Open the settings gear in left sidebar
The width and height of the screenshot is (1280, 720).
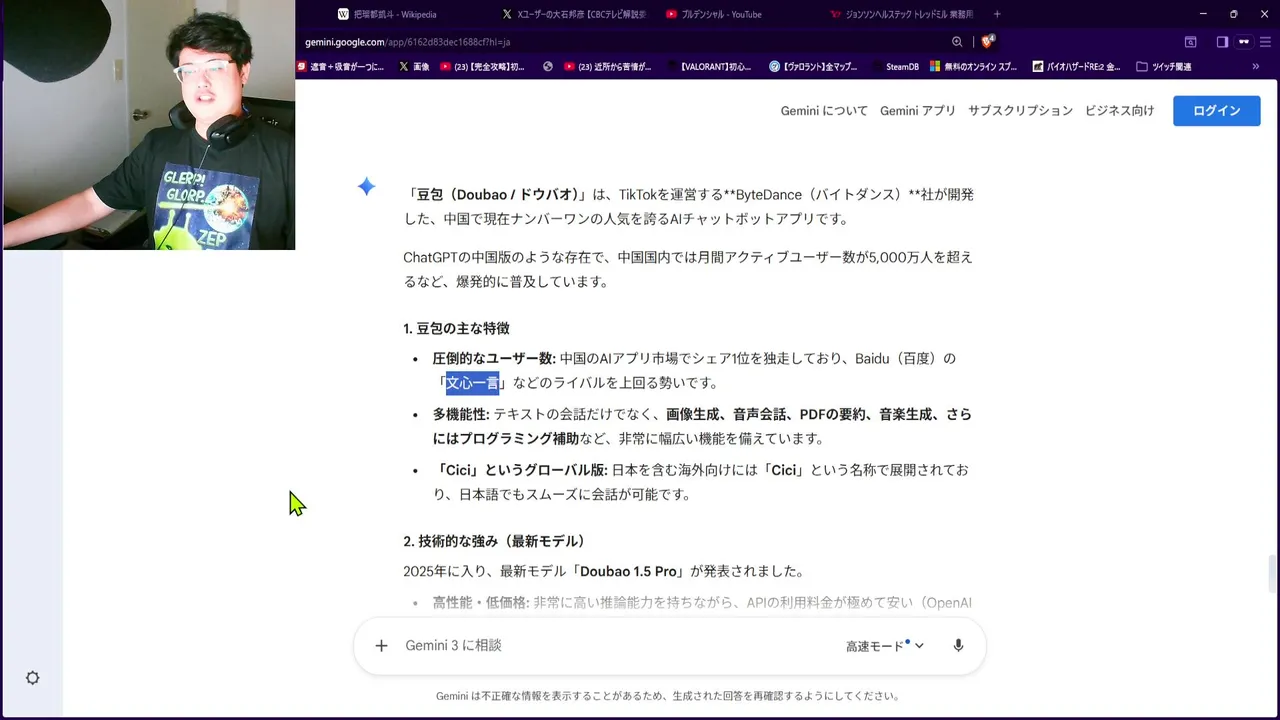(x=32, y=678)
